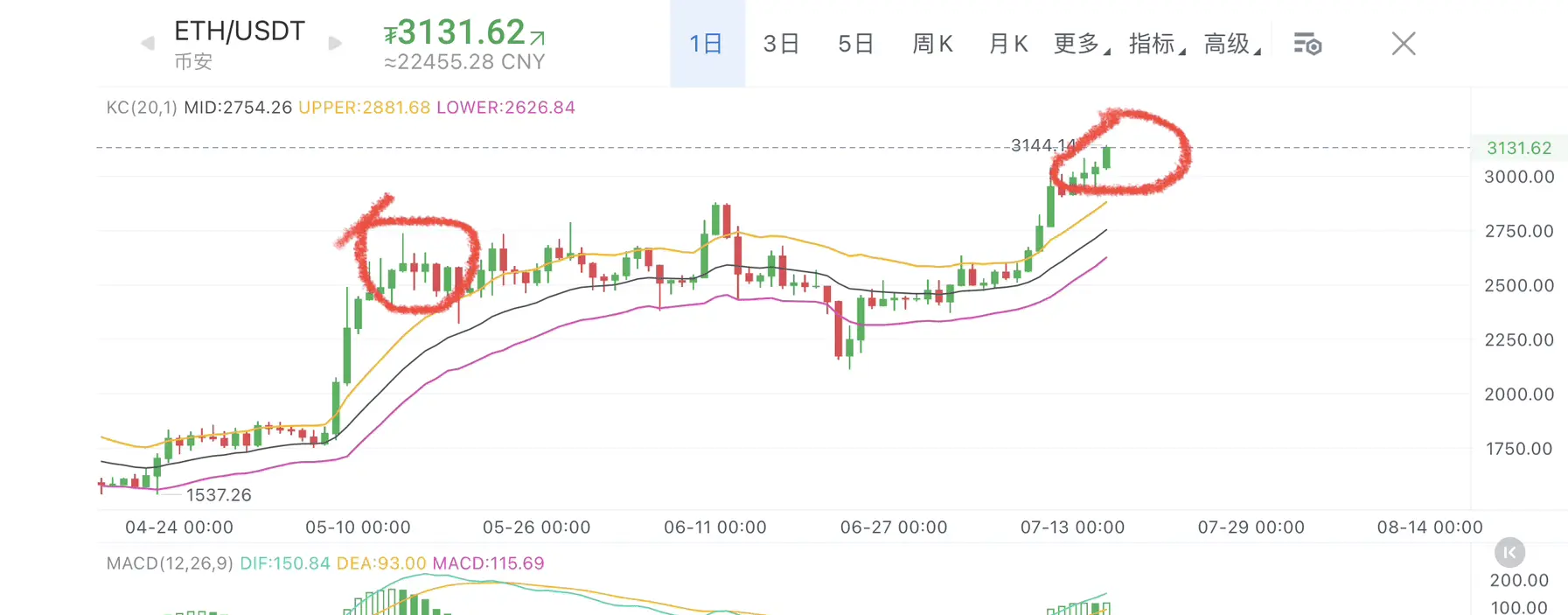Open the chart settings list icon
Screen dimensions: 1568x615
1307,44
